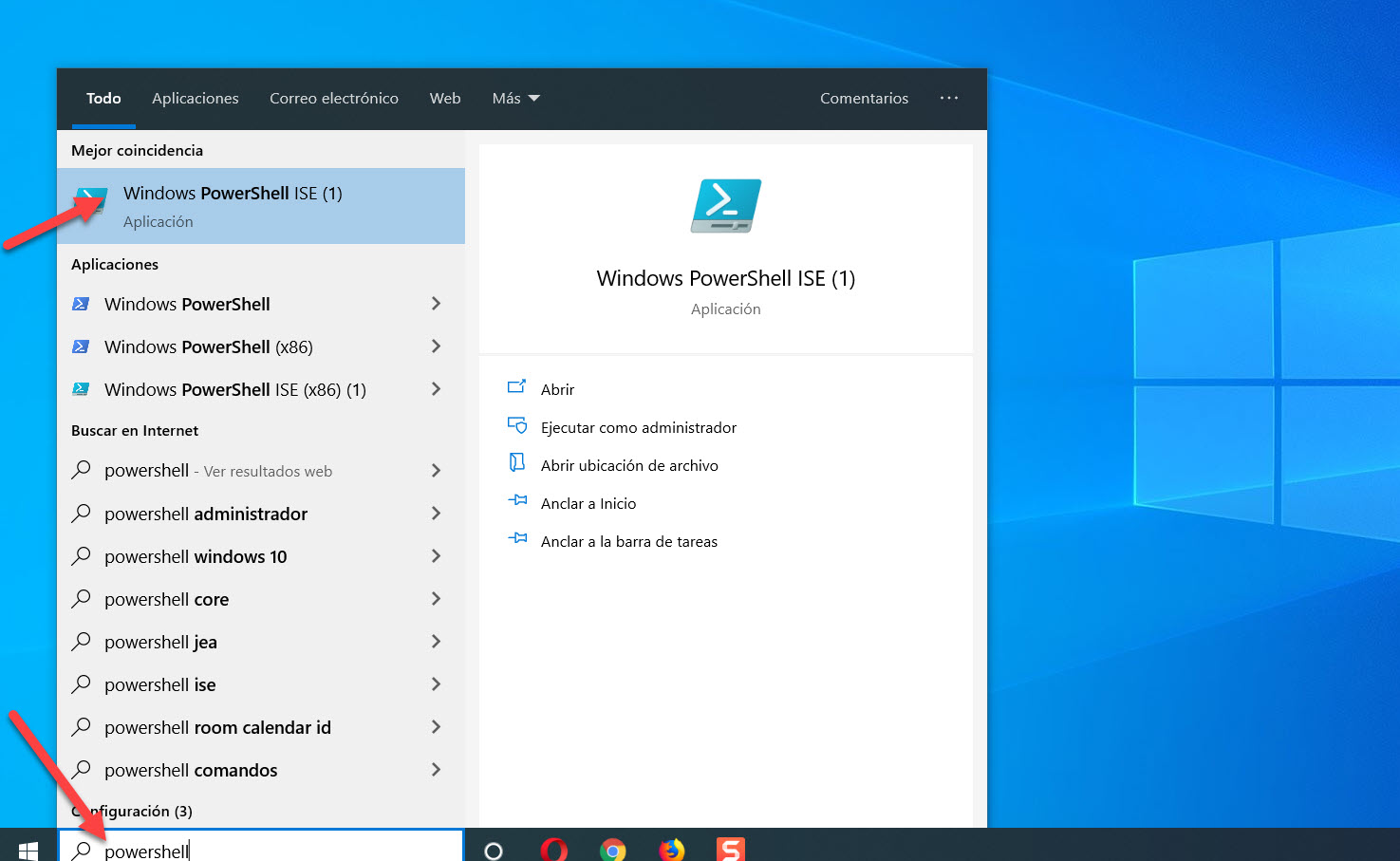The height and width of the screenshot is (861, 1400).
Task: Open the orange S app in taskbar
Action: 731,850
